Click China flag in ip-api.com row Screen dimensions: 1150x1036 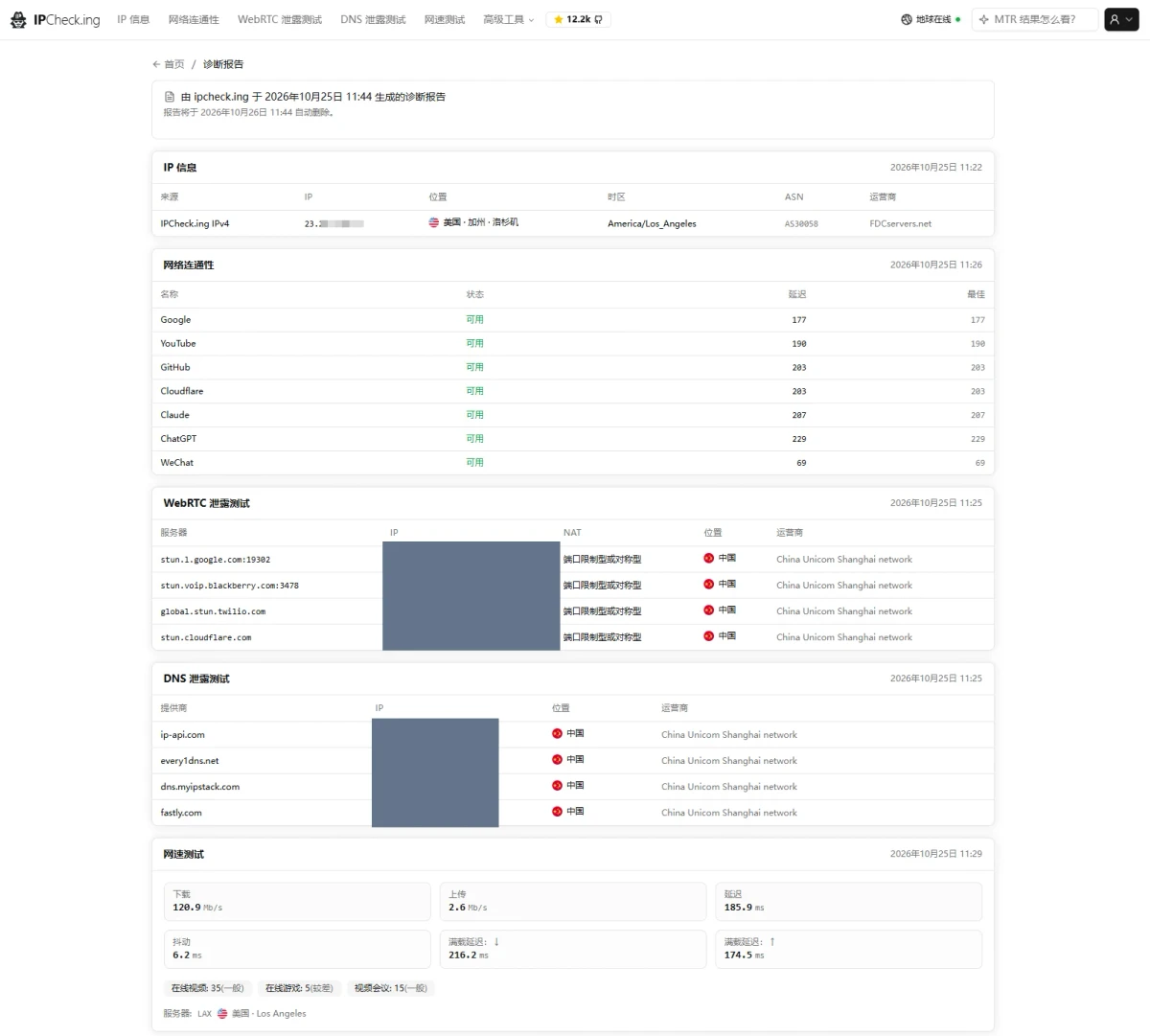tap(557, 733)
